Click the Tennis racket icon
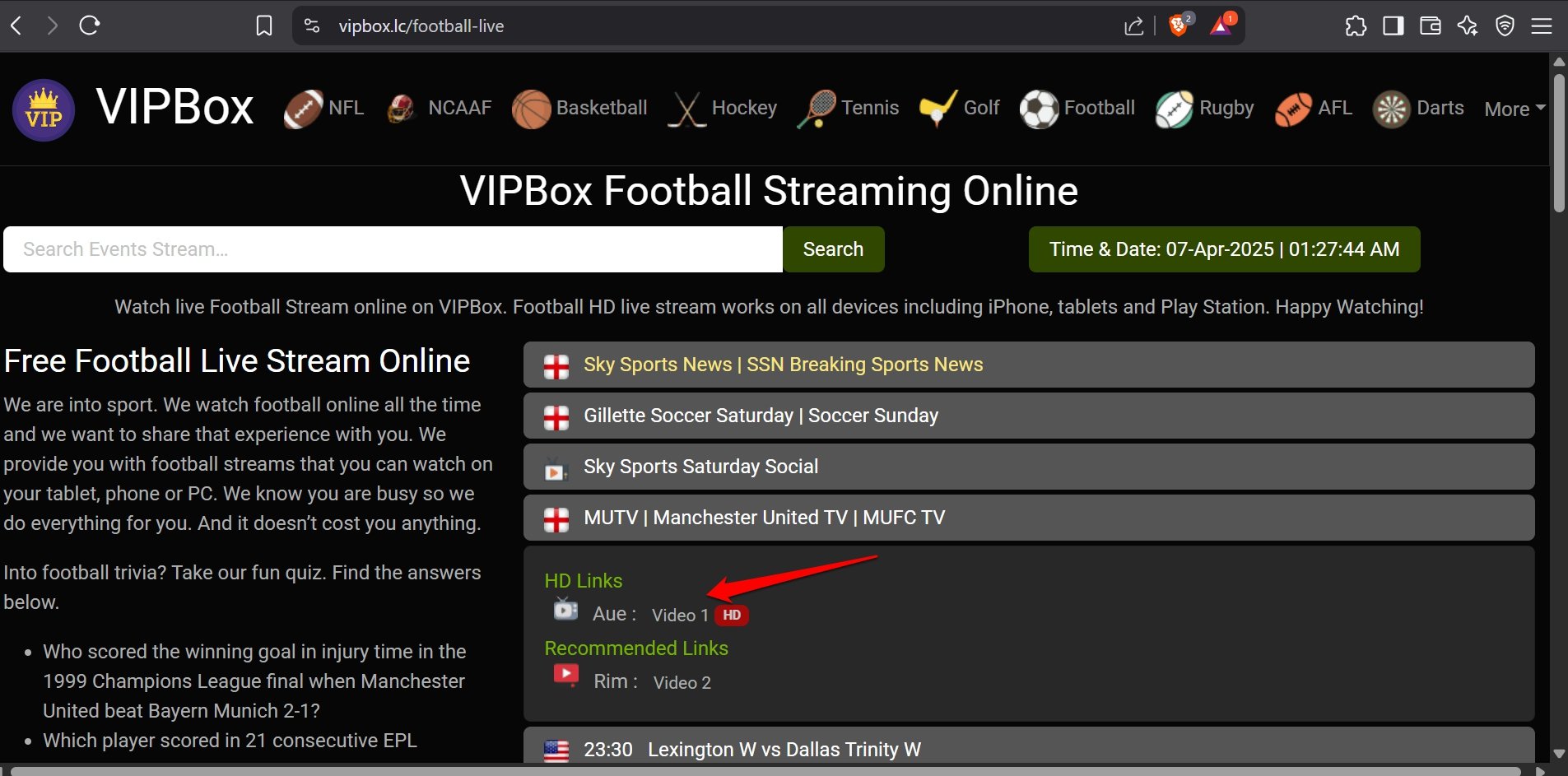 [x=817, y=109]
